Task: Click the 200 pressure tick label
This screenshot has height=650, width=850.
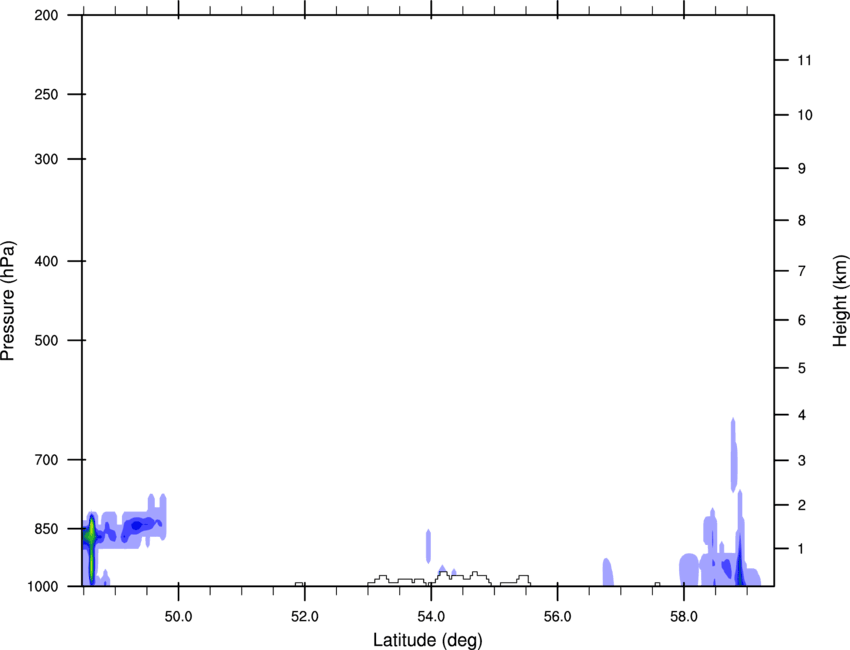Action: pyautogui.click(x=46, y=15)
